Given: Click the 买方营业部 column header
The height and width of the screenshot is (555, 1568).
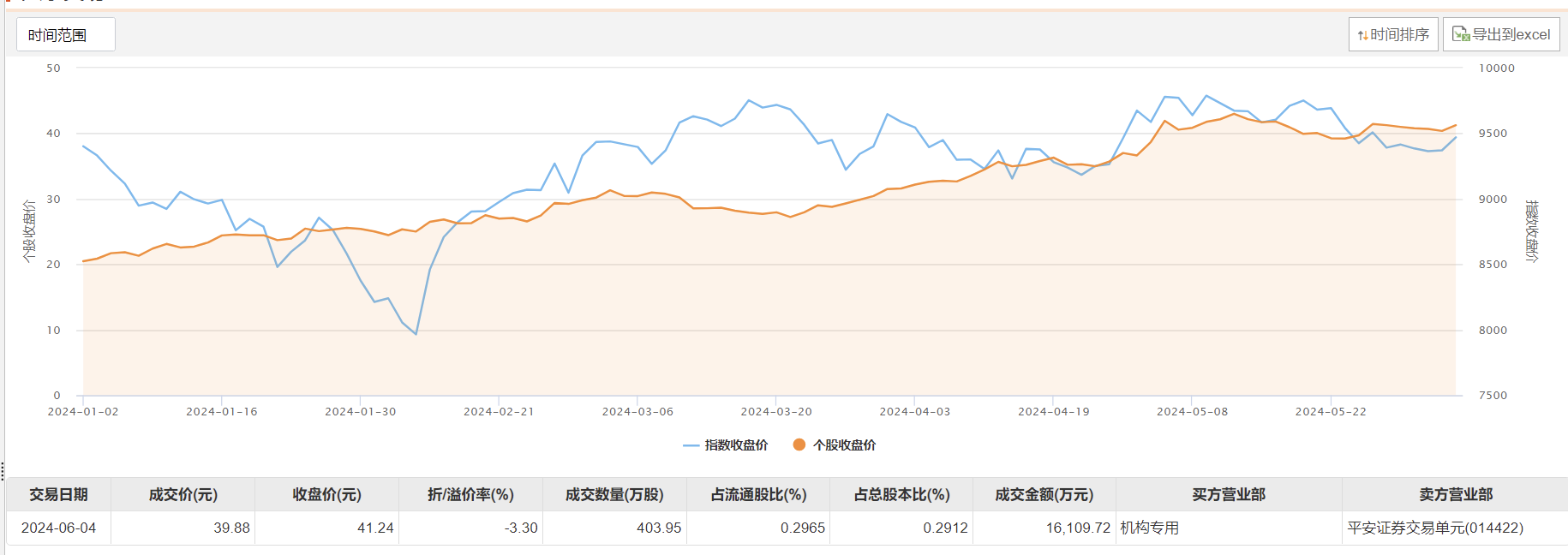Looking at the screenshot, I should pyautogui.click(x=1228, y=495).
